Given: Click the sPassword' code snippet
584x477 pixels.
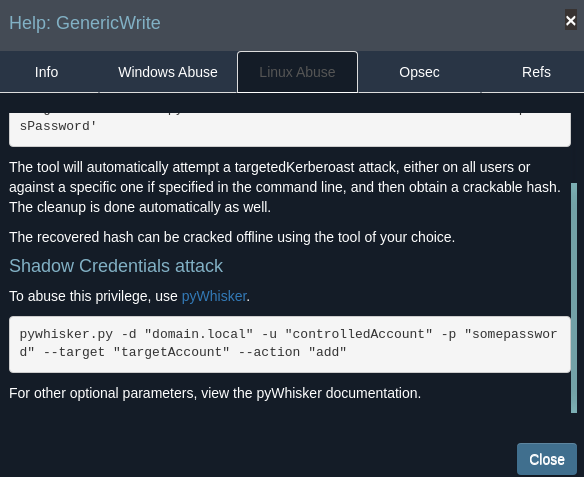Looking at the screenshot, I should point(290,130).
